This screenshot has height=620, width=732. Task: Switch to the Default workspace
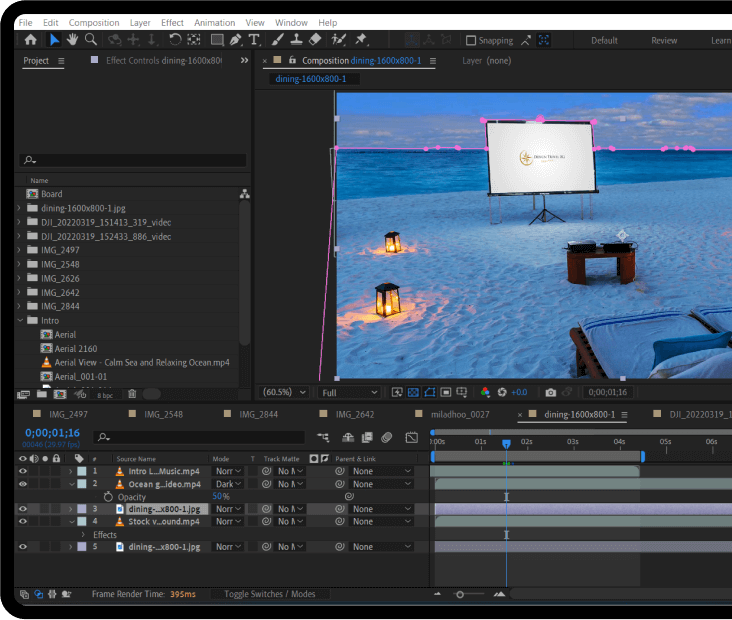604,41
